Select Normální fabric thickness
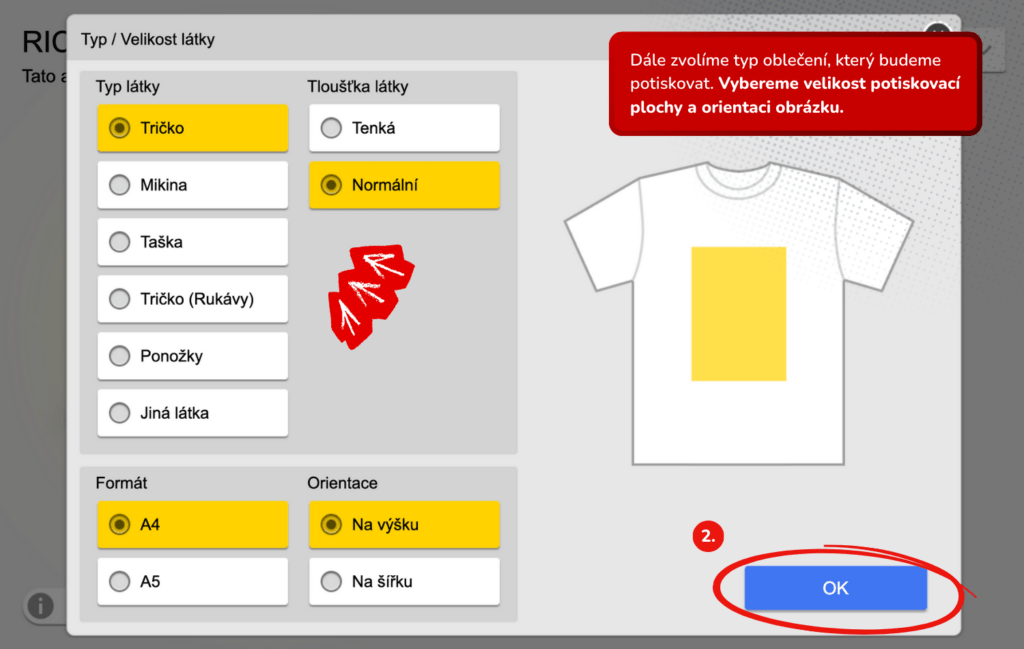The width and height of the screenshot is (1024, 649). pos(404,185)
